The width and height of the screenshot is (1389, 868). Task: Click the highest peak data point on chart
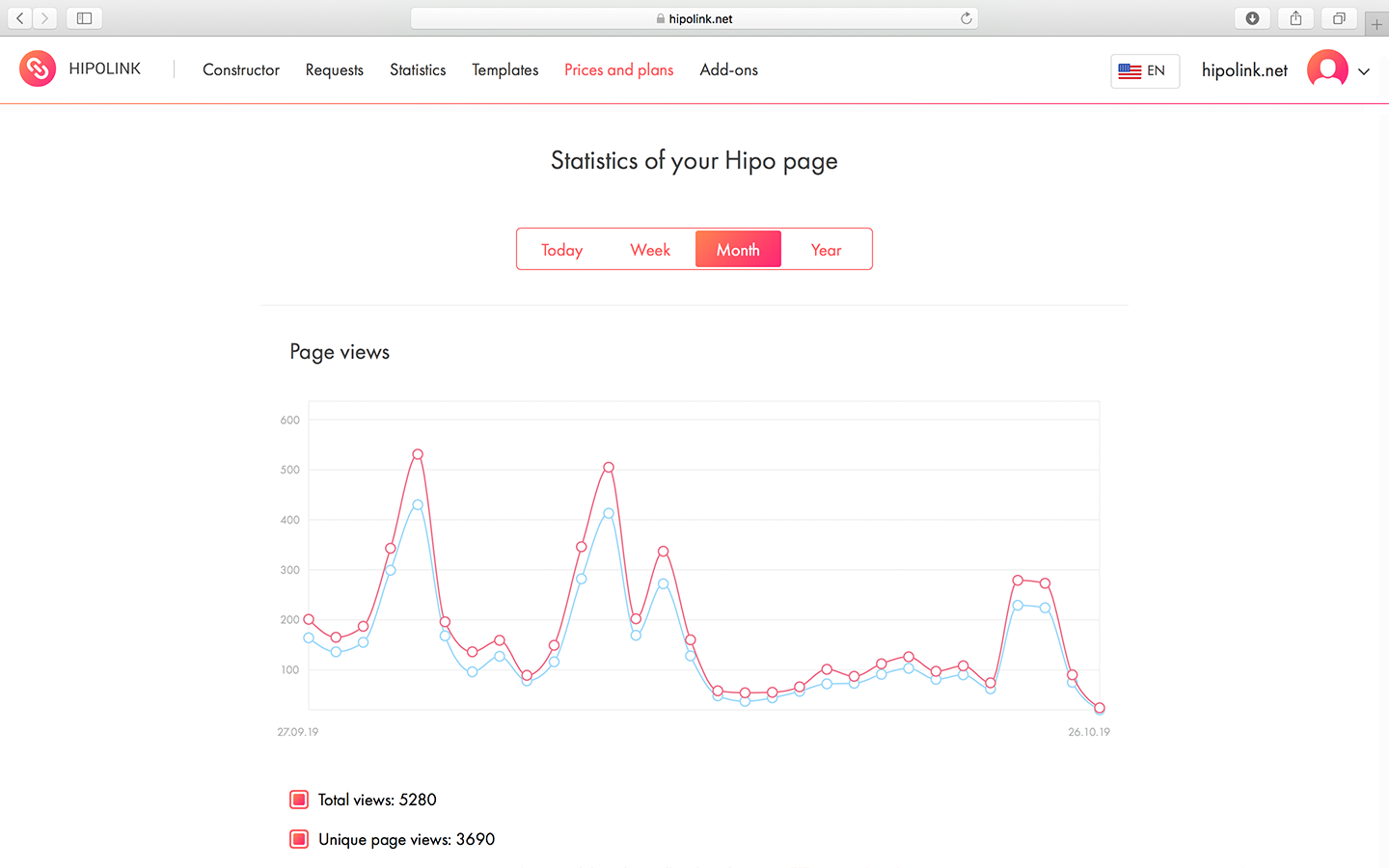(x=418, y=454)
